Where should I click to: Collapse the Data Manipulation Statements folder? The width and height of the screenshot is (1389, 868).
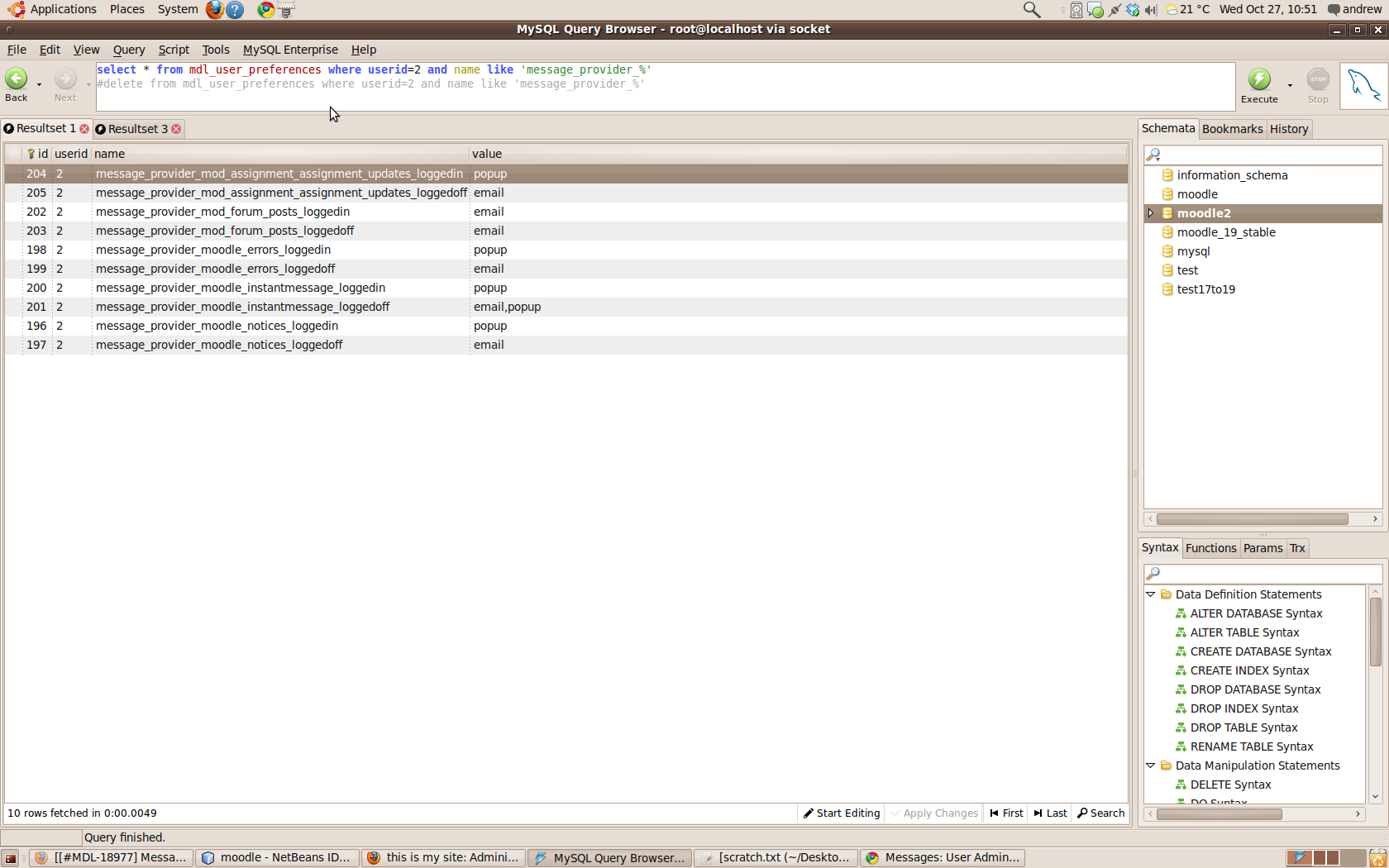(x=1150, y=765)
